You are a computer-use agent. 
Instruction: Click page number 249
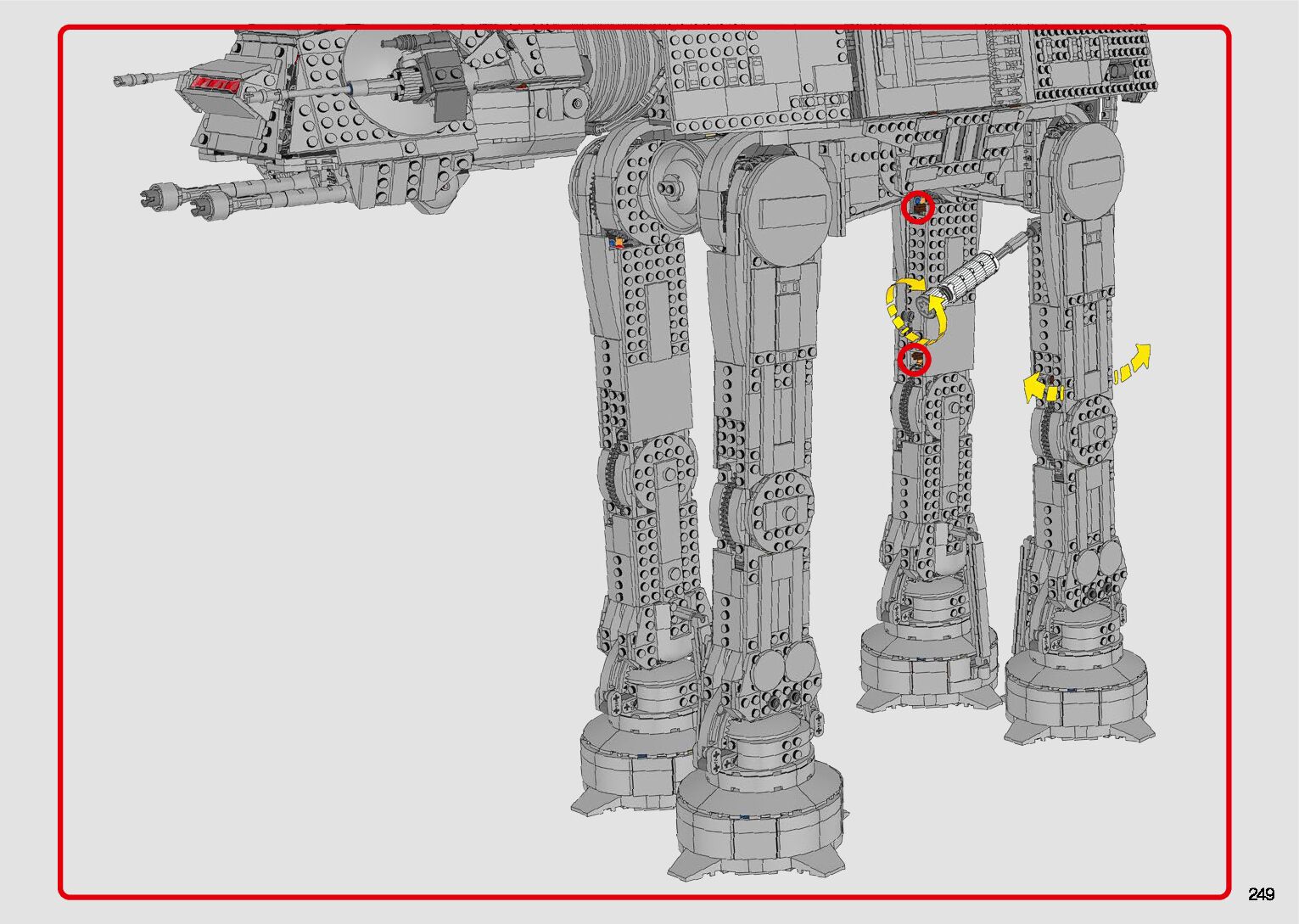1261,894
